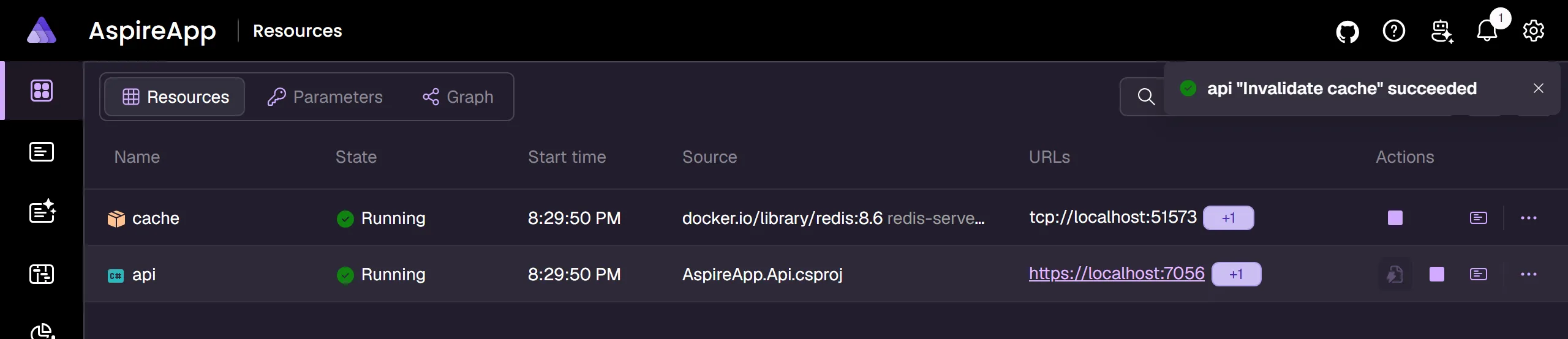Click the AspireApp title
The height and width of the screenshot is (339, 1568).
pyautogui.click(x=153, y=31)
